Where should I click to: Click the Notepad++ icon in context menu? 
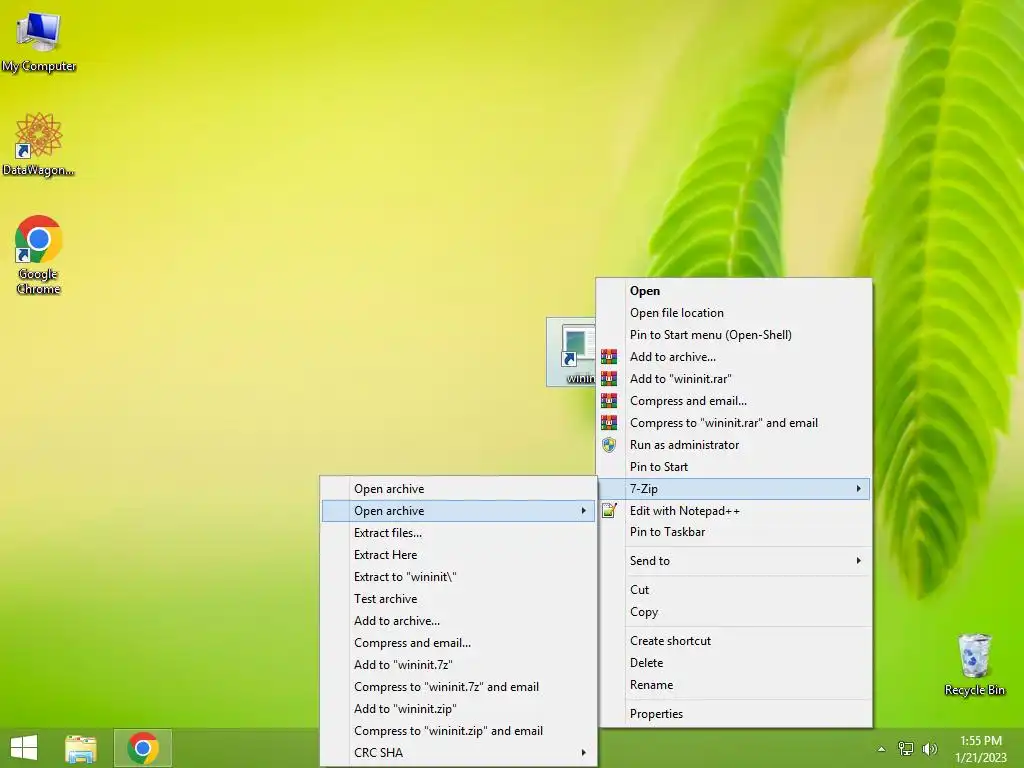(x=609, y=511)
